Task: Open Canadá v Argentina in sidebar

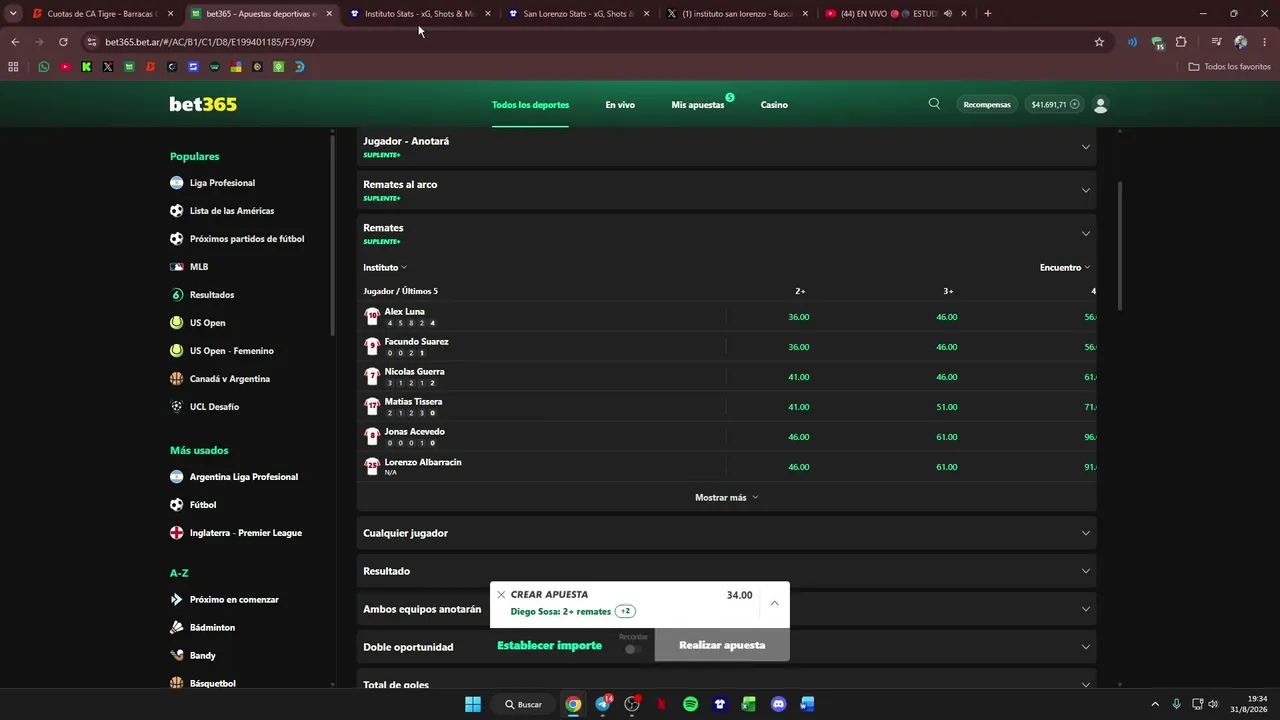Action: (x=230, y=379)
